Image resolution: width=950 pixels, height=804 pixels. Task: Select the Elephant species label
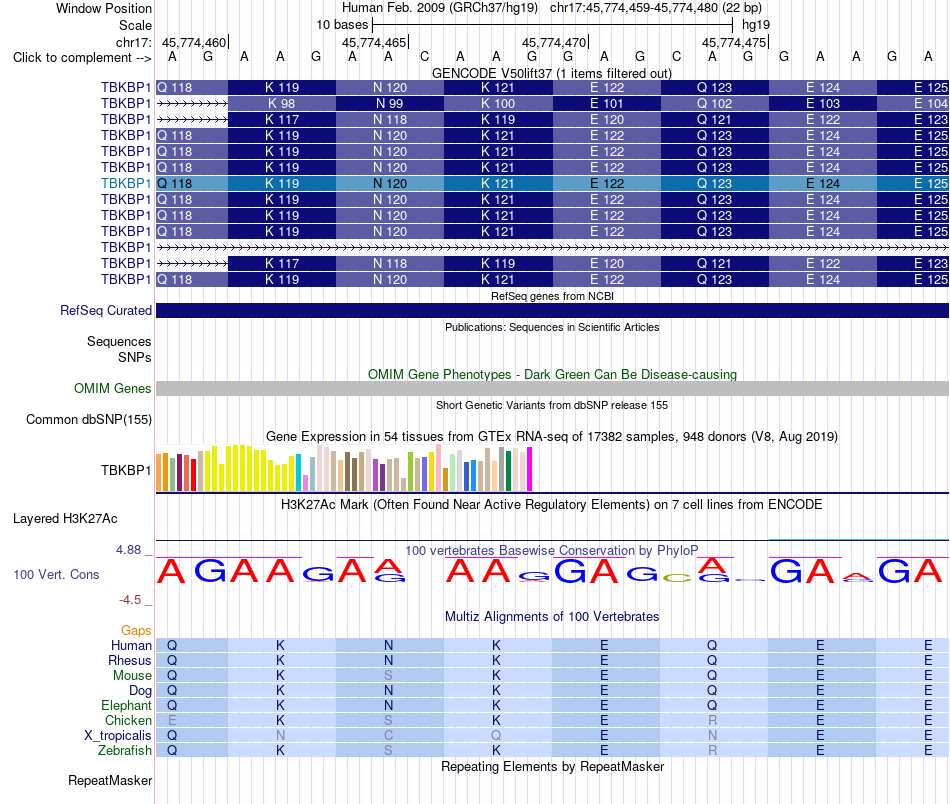point(126,705)
